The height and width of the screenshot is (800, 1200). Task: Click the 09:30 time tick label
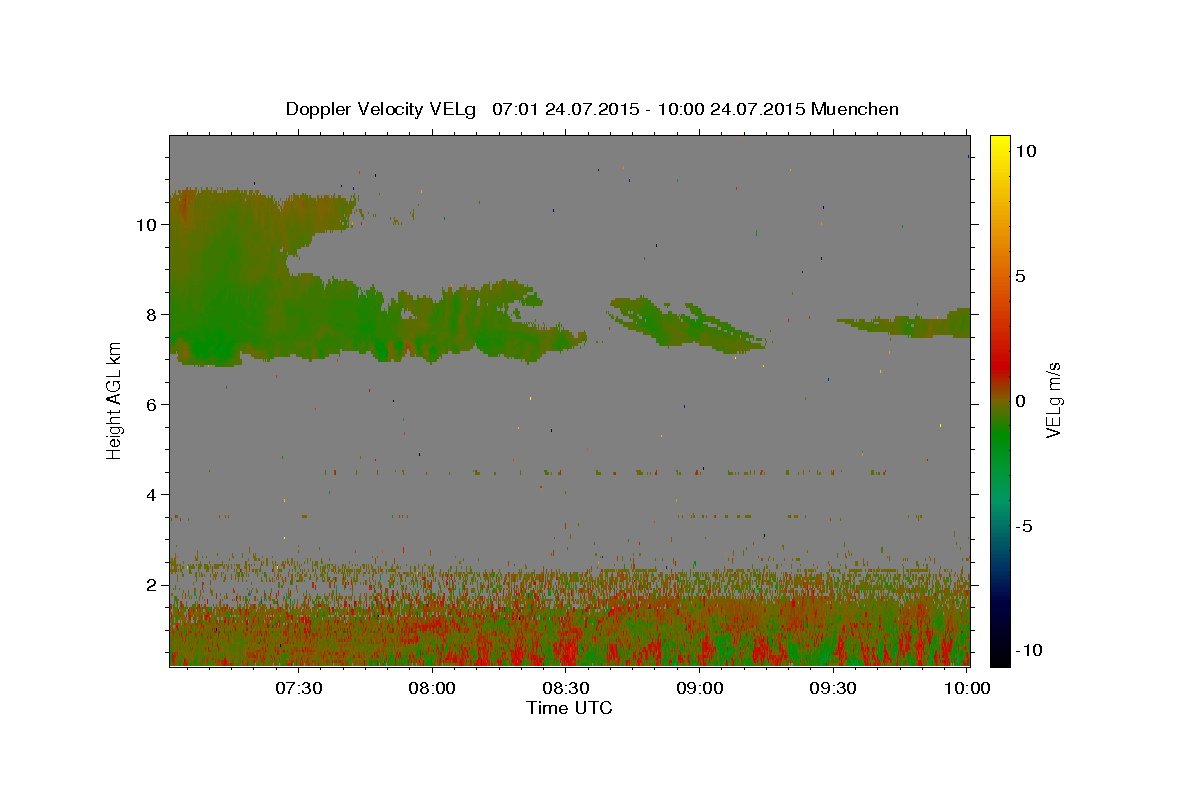[834, 688]
